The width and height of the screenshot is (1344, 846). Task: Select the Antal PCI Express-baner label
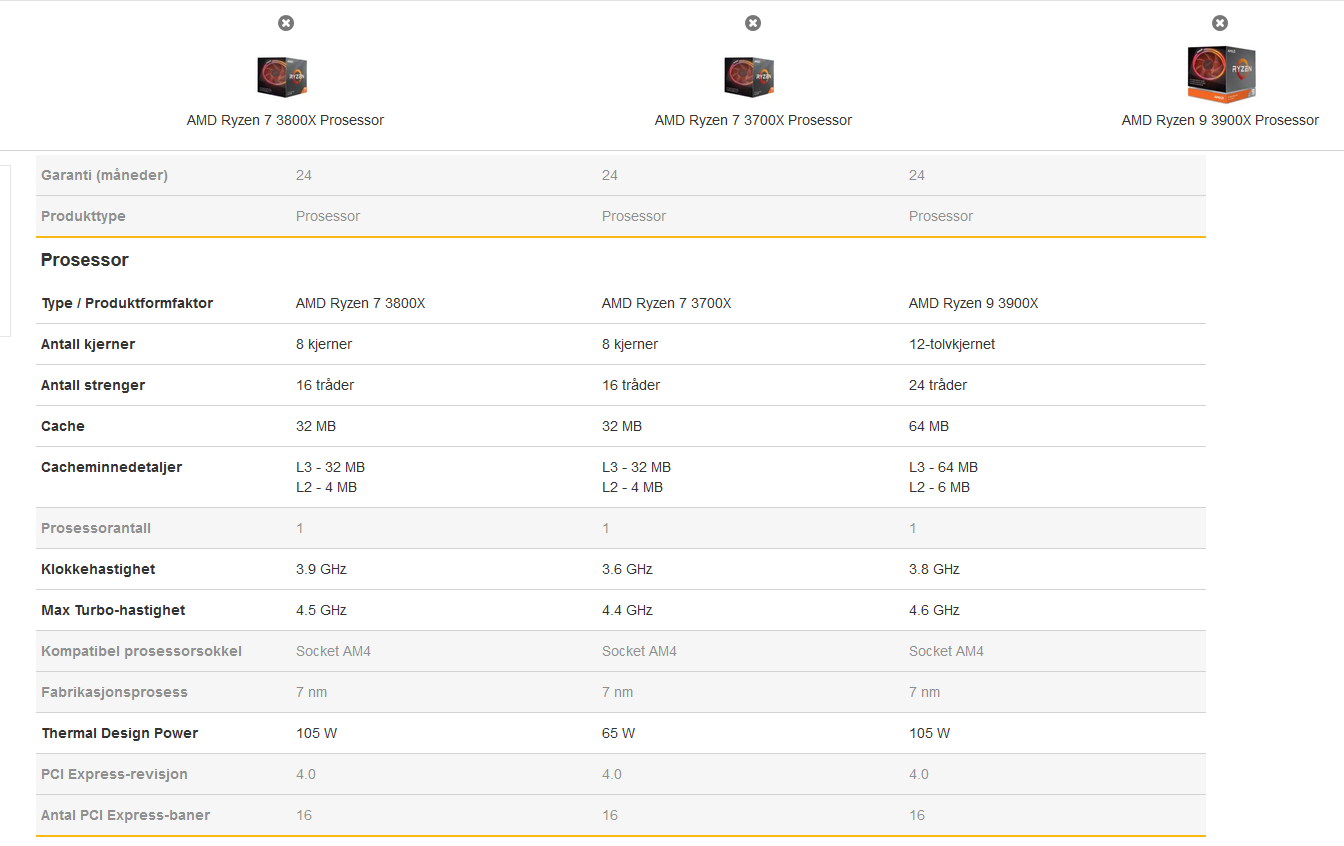pyautogui.click(x=126, y=815)
